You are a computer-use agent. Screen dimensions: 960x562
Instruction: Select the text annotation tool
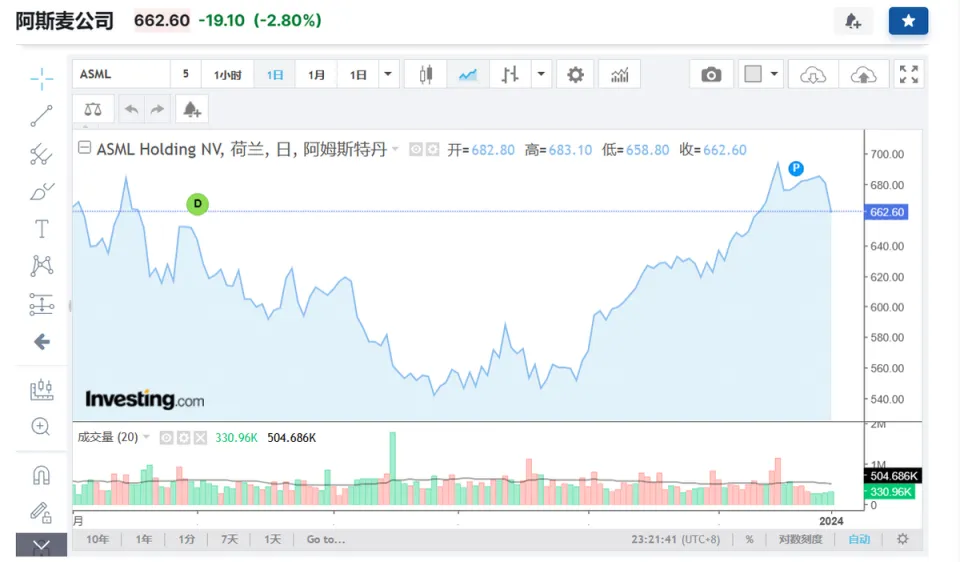(41, 229)
